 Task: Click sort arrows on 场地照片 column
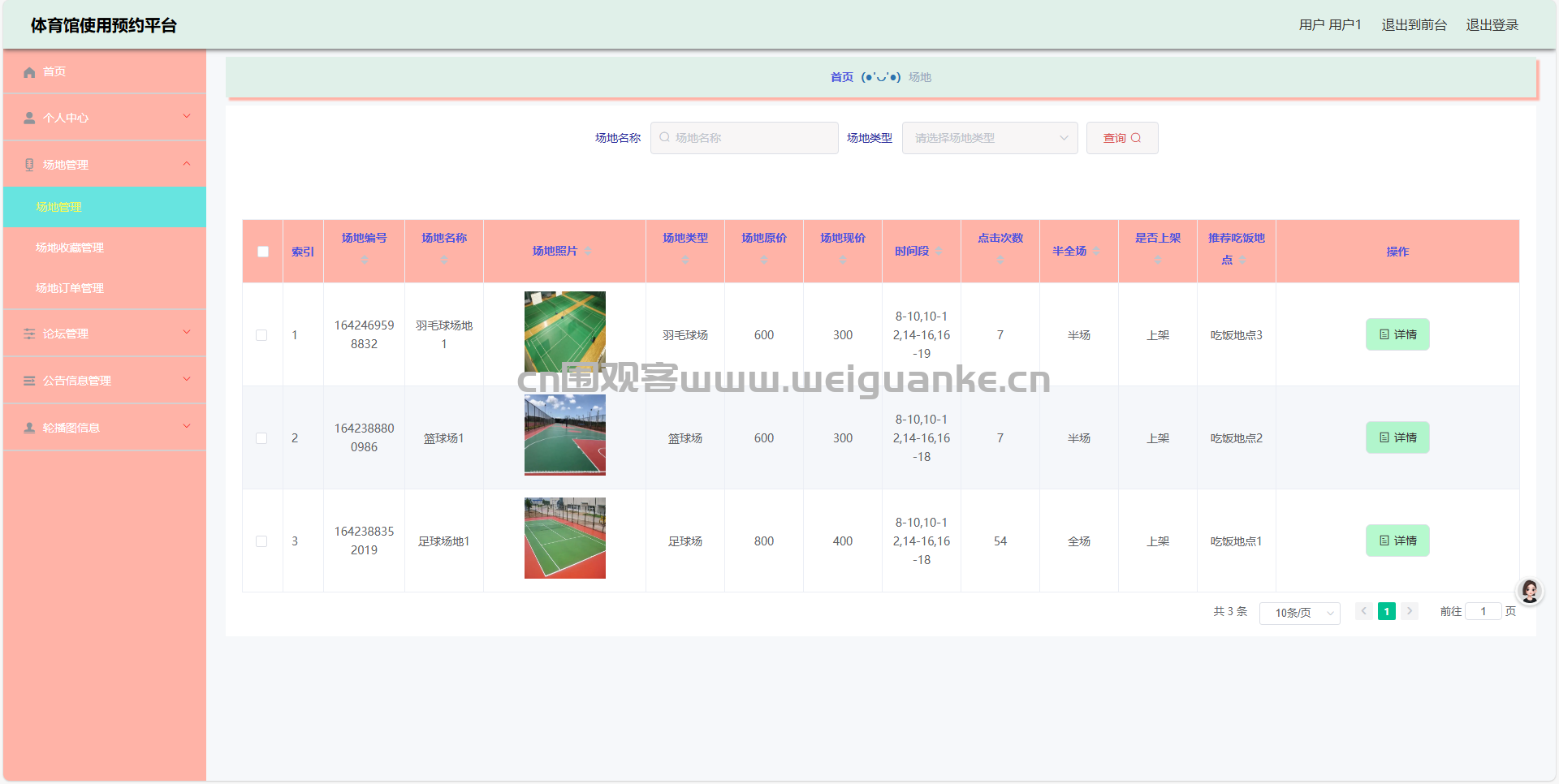pyautogui.click(x=588, y=252)
